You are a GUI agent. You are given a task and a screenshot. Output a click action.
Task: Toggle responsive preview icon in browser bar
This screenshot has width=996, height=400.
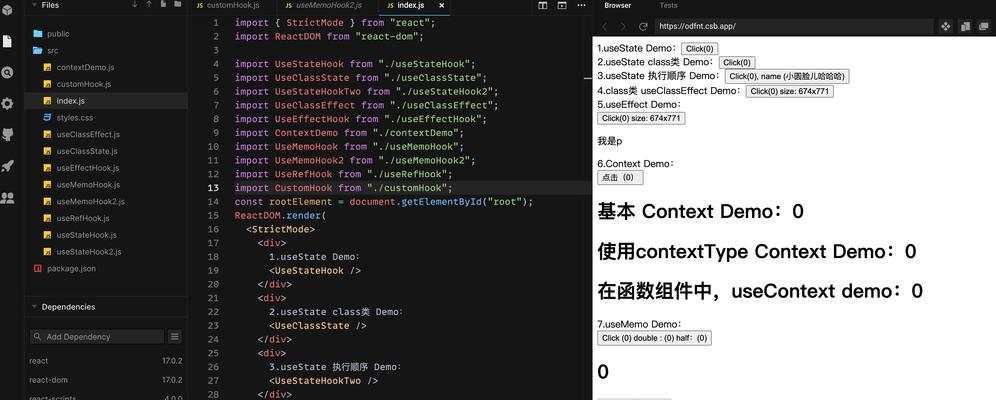click(966, 26)
